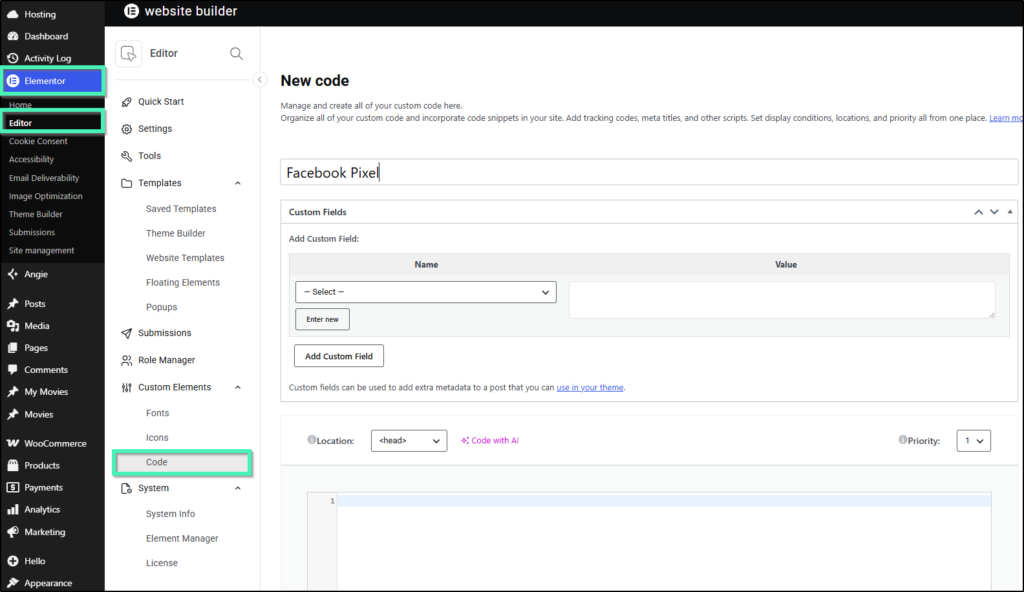Click the Quick Start rocket icon
This screenshot has height=592, width=1024.
127,101
